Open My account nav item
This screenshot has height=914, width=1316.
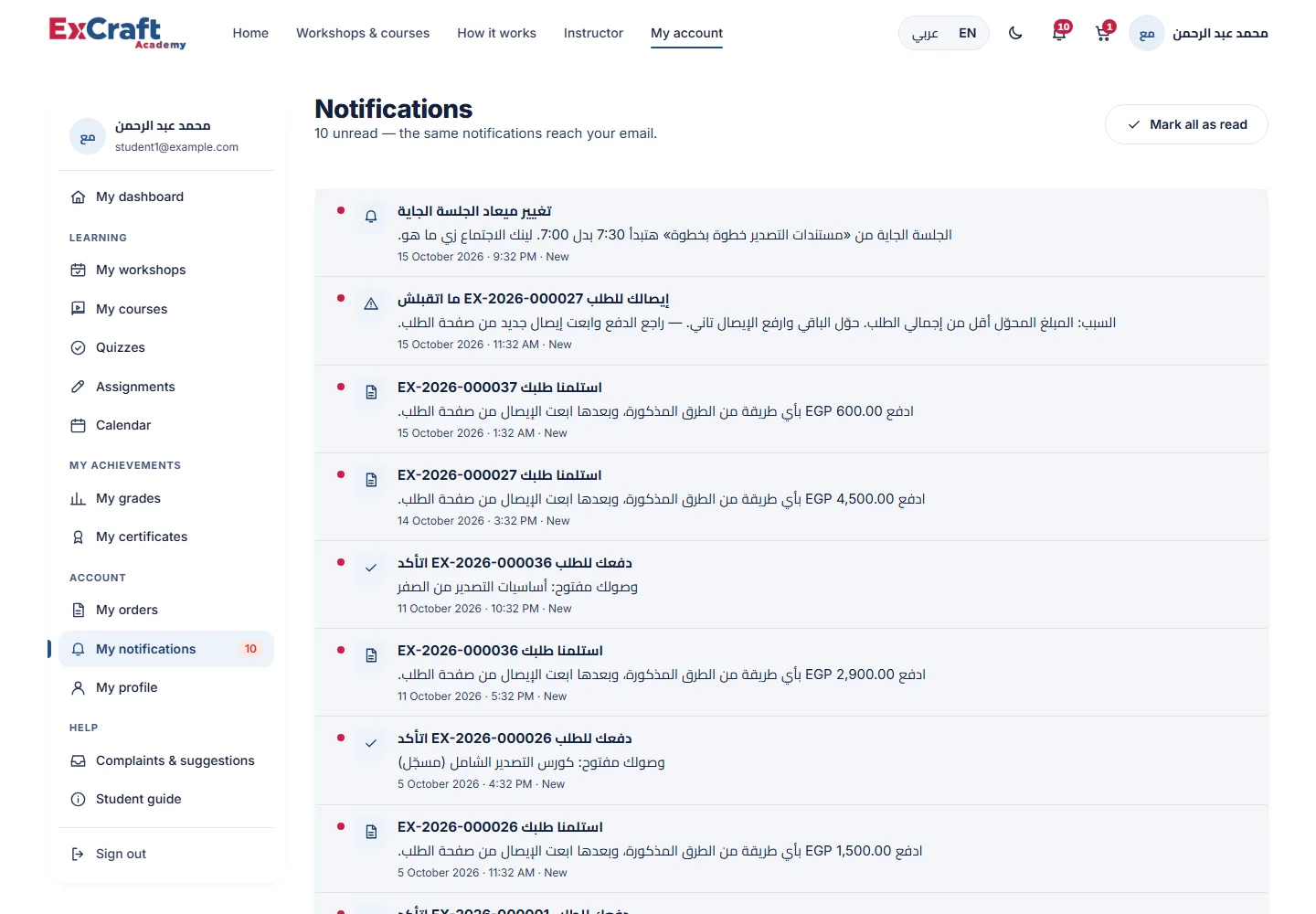(x=686, y=33)
